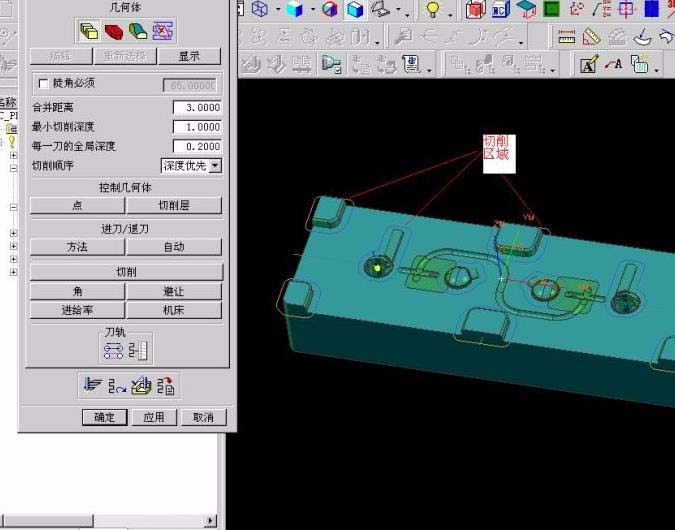Click the Replay tool path icon
675x530 pixels.
116,385
